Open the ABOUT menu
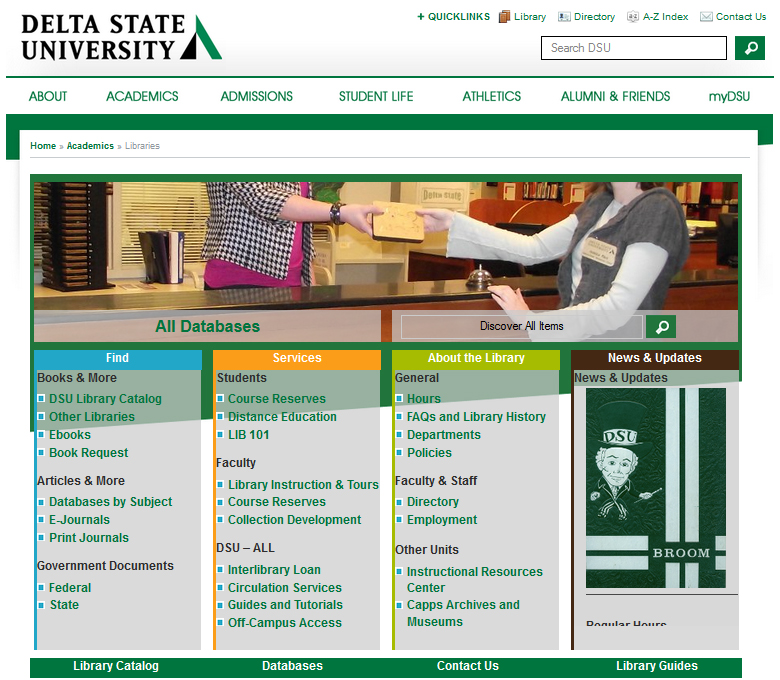The image size is (780, 680). [48, 97]
